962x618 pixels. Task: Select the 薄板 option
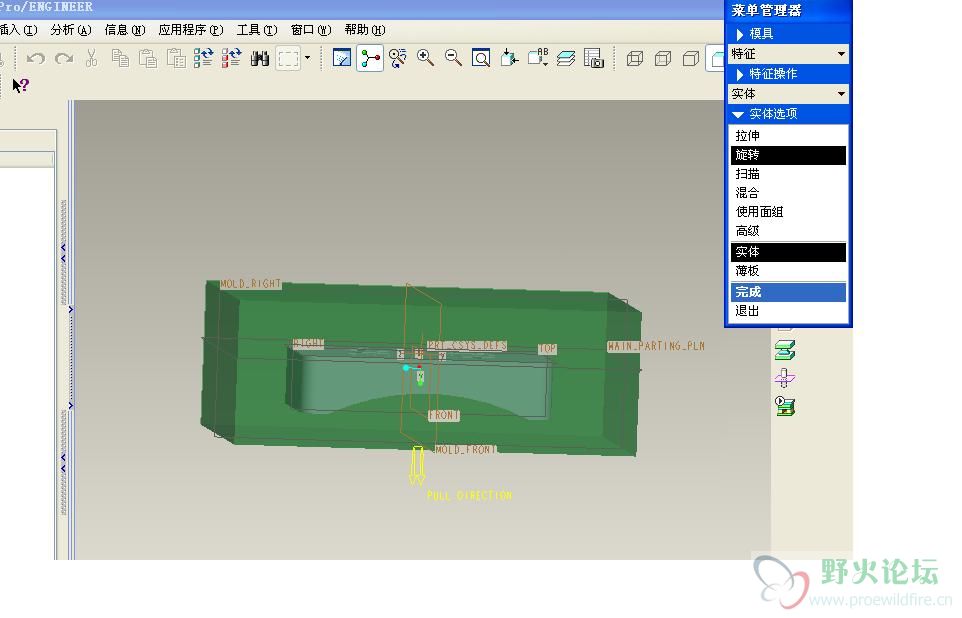(x=788, y=271)
